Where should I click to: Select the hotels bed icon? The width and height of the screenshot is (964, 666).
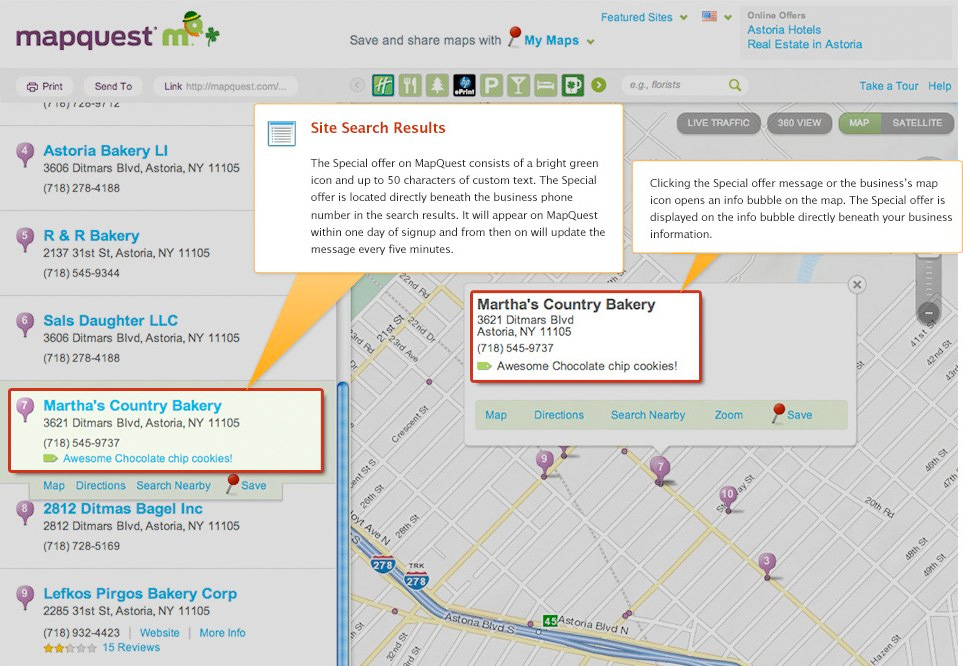click(545, 85)
